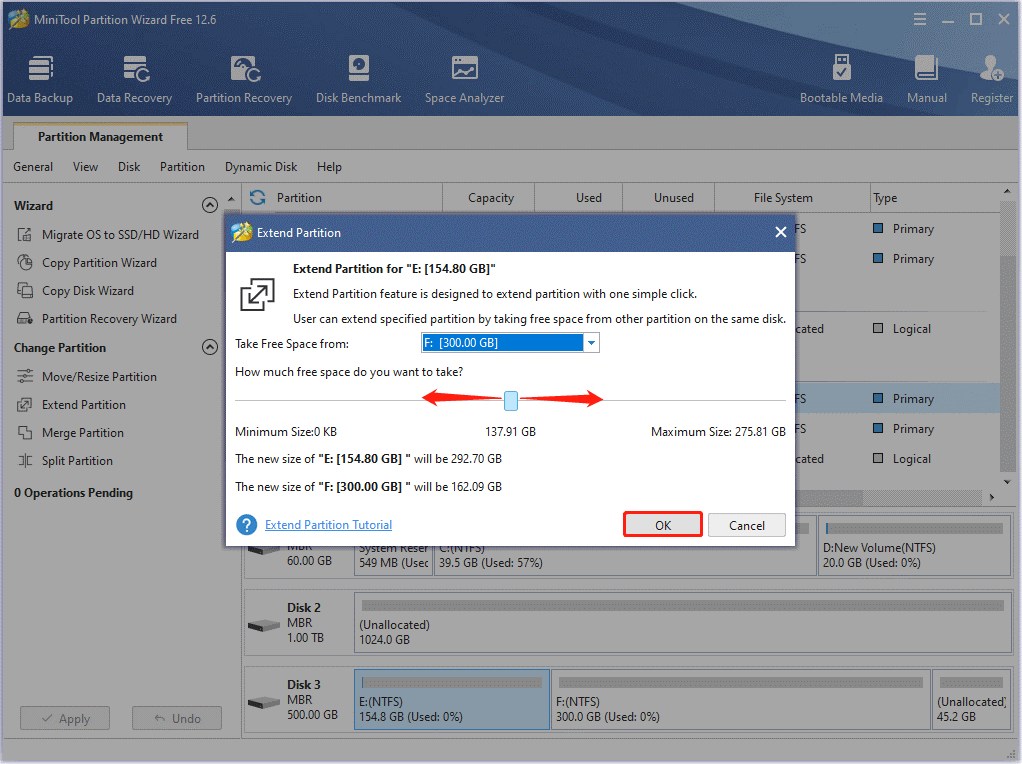Screen dimensions: 1022x764
Task: Click the Disk 2 drive icon
Action: tap(264, 626)
